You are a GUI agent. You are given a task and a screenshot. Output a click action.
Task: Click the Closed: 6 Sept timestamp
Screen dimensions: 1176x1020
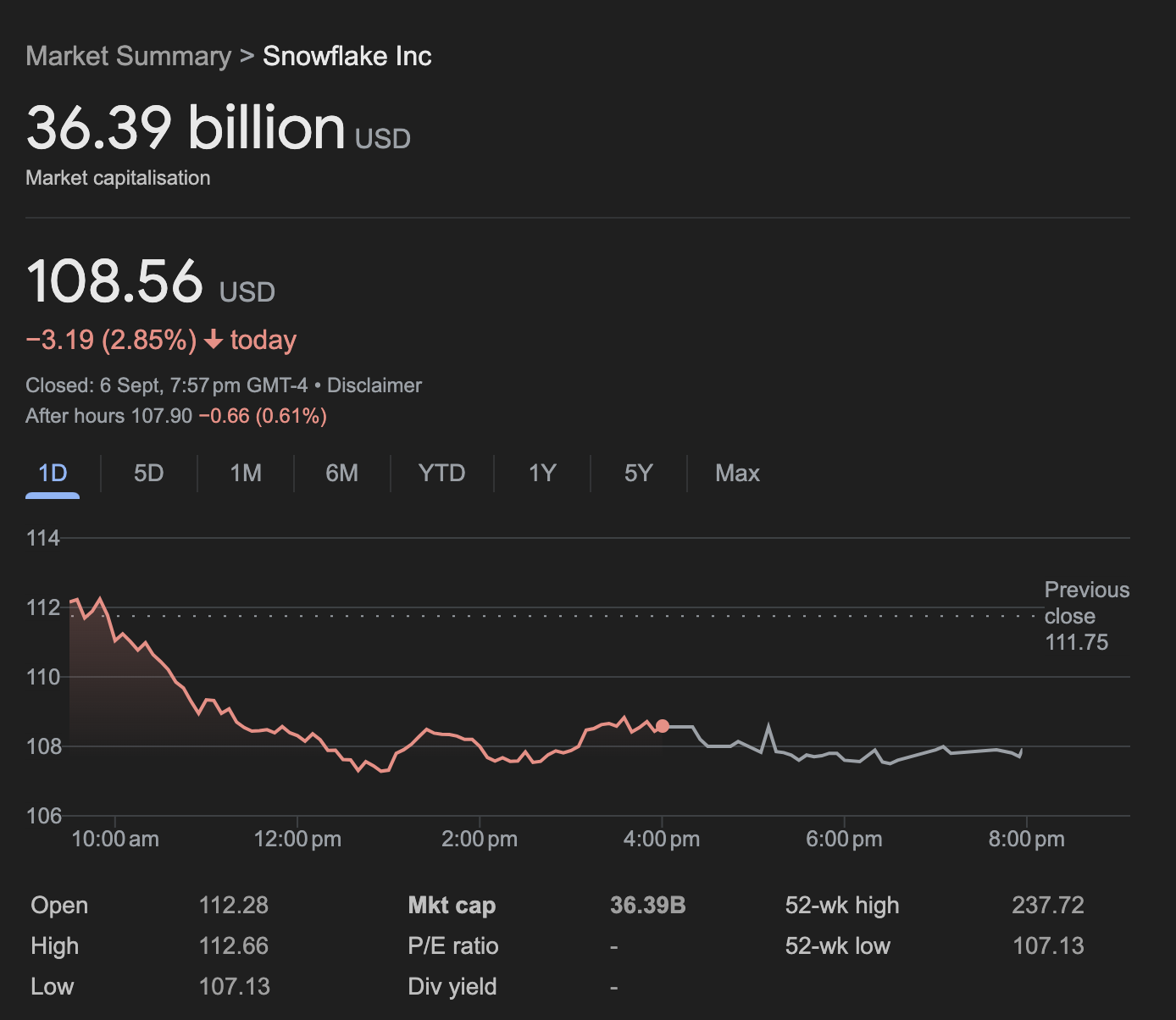coord(167,385)
